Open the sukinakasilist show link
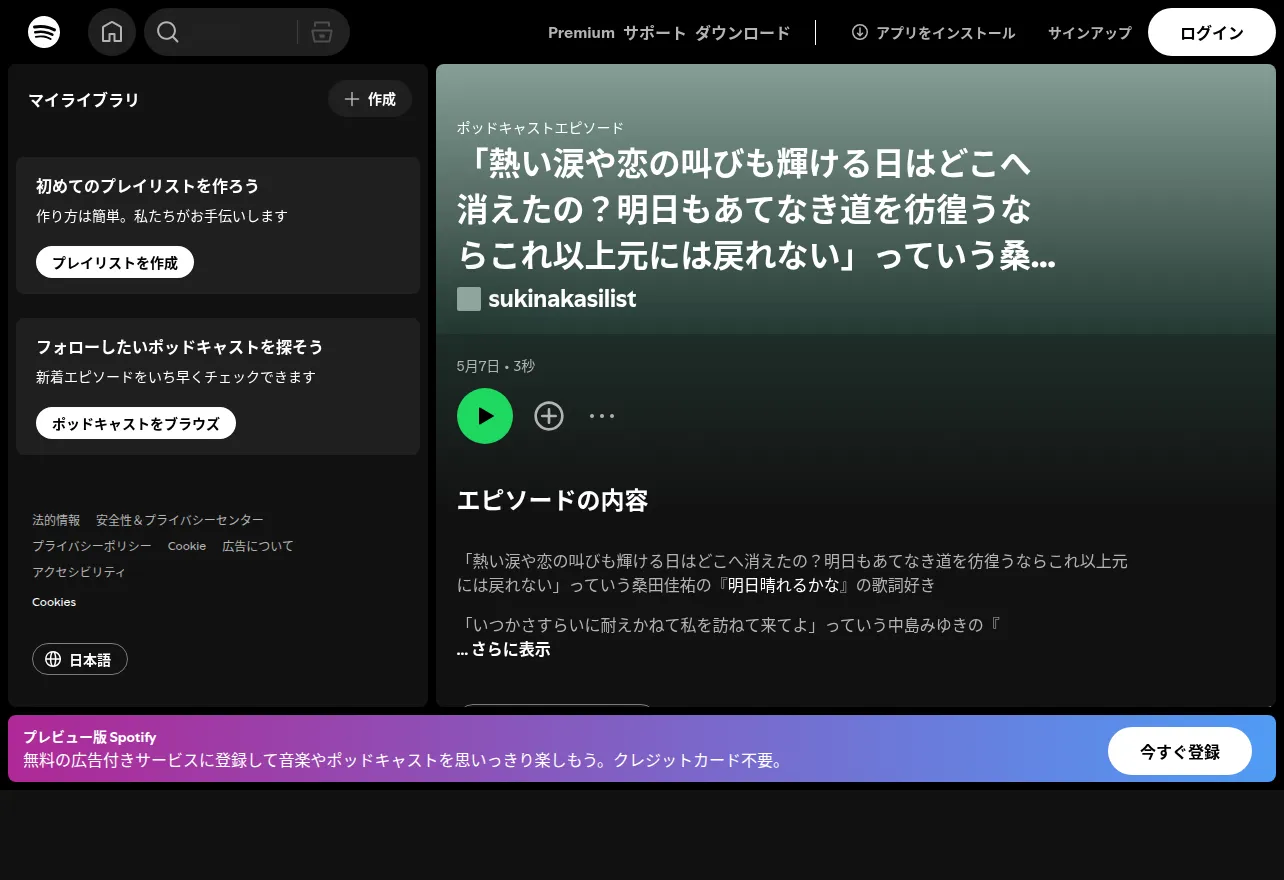The image size is (1284, 880). pyautogui.click(x=562, y=298)
